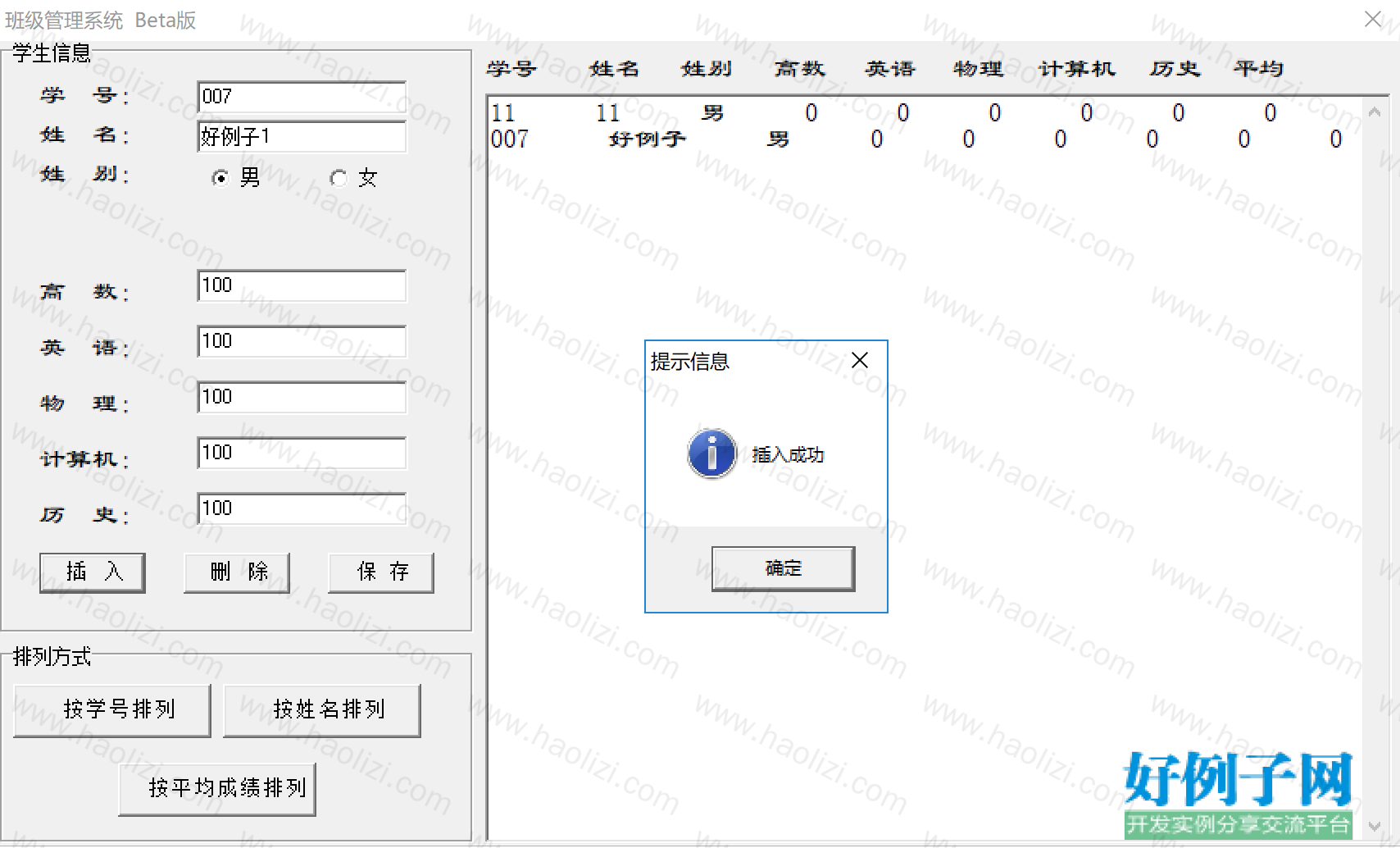The image size is (1400, 848).
Task: Click the list scrollbar up arrow
Action: click(x=1375, y=110)
